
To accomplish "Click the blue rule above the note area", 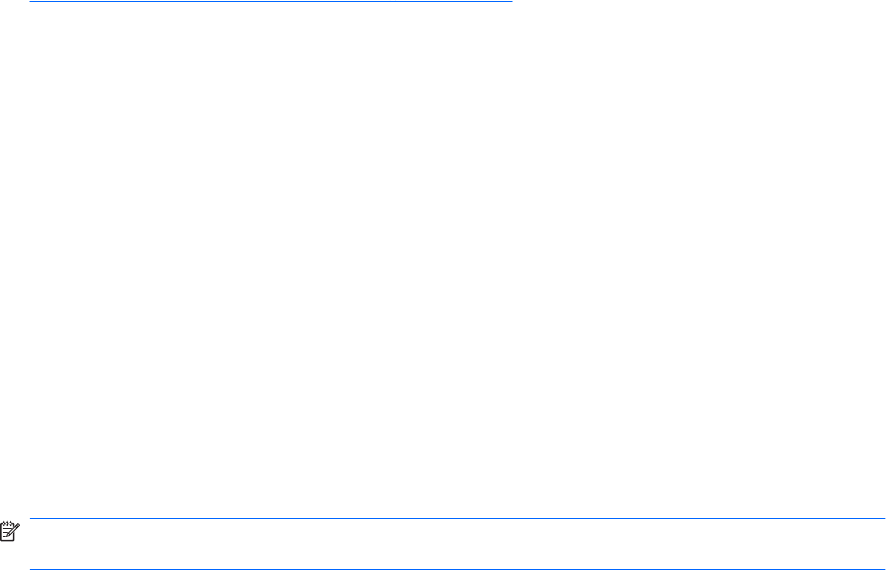I will [457, 518].
